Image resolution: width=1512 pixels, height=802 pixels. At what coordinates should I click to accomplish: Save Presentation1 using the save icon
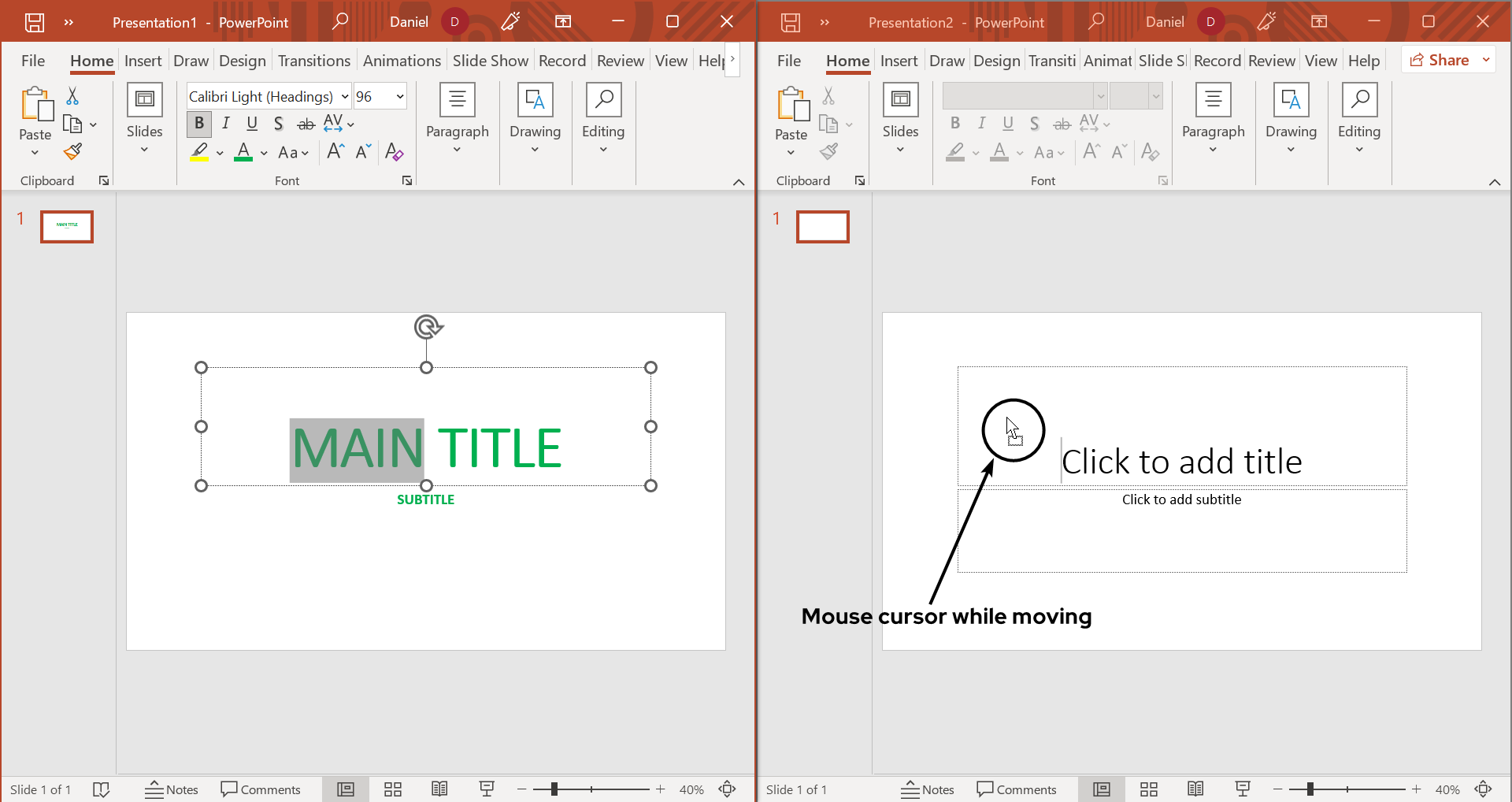35,22
